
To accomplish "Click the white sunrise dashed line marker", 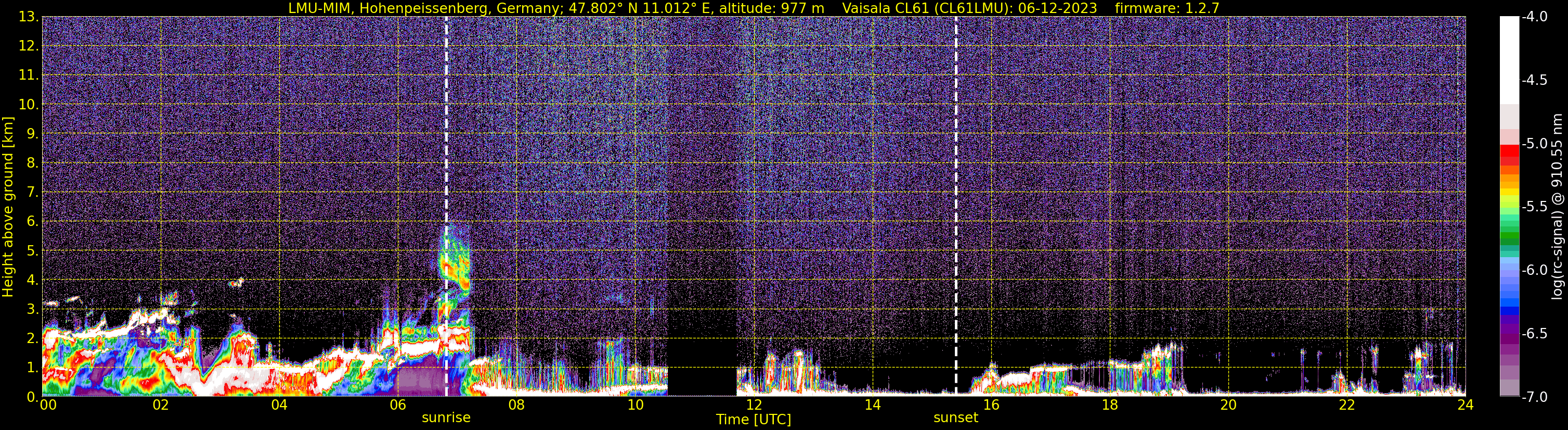I will (x=446, y=207).
